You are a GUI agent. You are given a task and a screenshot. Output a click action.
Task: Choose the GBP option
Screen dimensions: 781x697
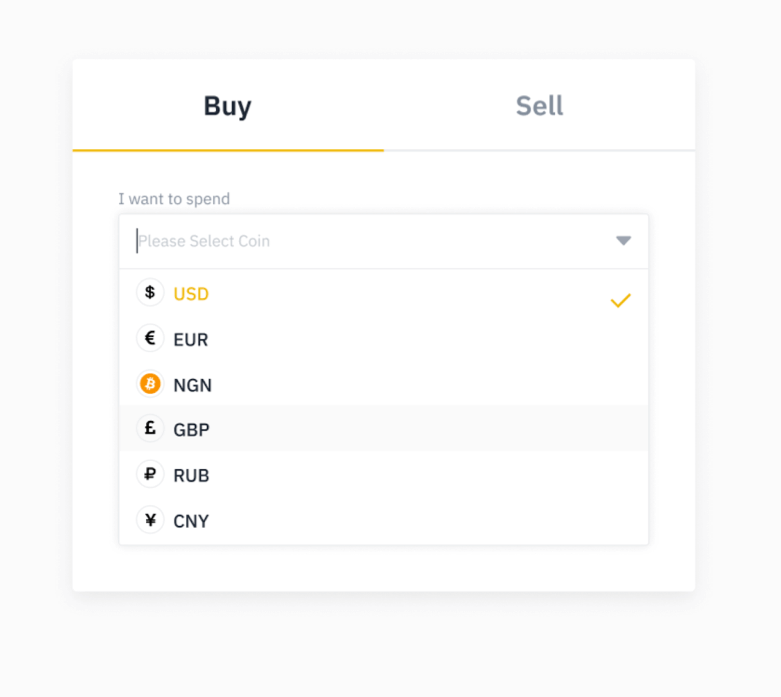(x=192, y=430)
